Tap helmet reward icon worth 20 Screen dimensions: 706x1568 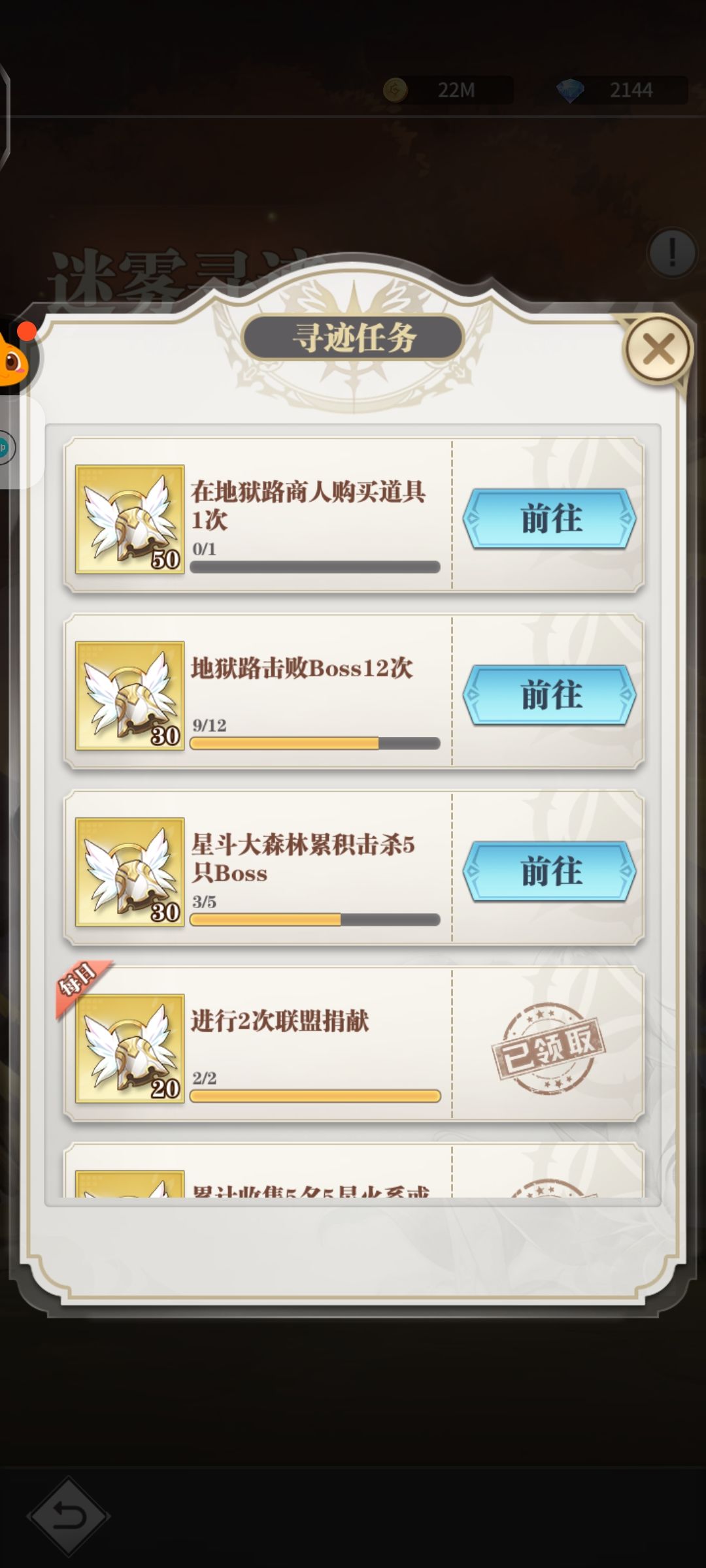129,1049
